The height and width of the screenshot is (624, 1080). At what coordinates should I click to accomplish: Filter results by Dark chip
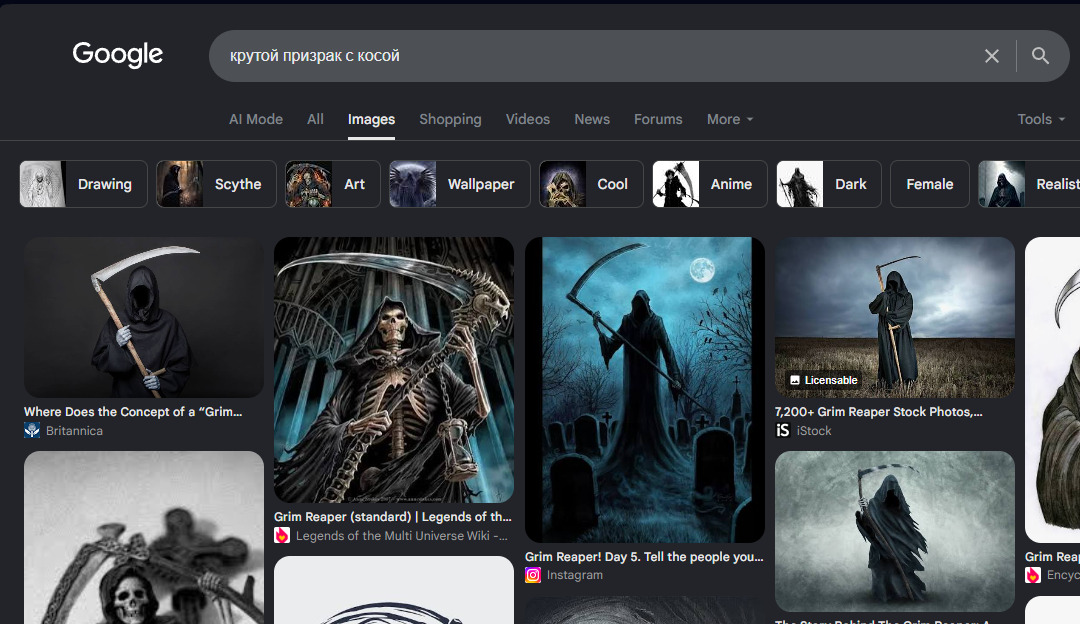(829, 184)
